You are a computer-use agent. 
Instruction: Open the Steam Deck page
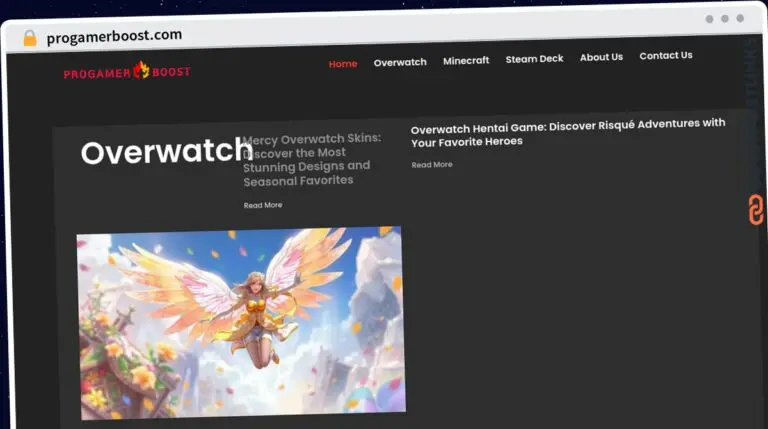(534, 59)
